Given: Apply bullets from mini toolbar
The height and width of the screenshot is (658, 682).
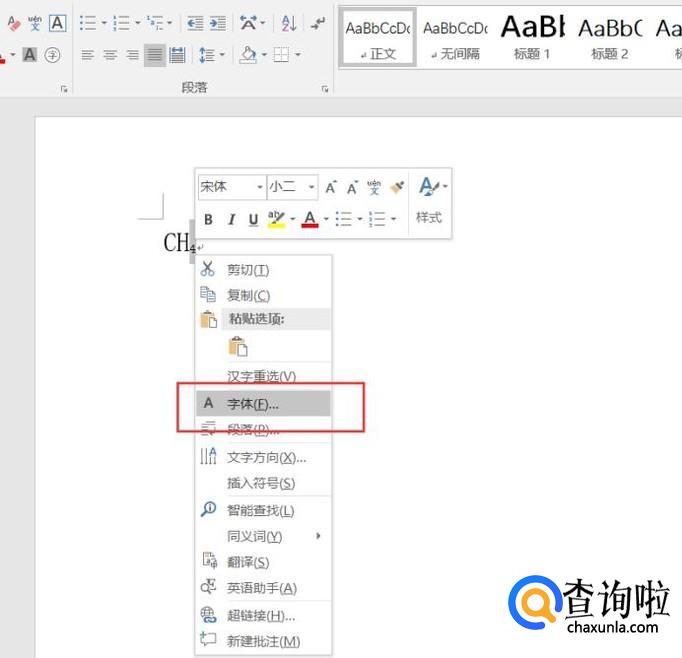Looking at the screenshot, I should click(344, 219).
